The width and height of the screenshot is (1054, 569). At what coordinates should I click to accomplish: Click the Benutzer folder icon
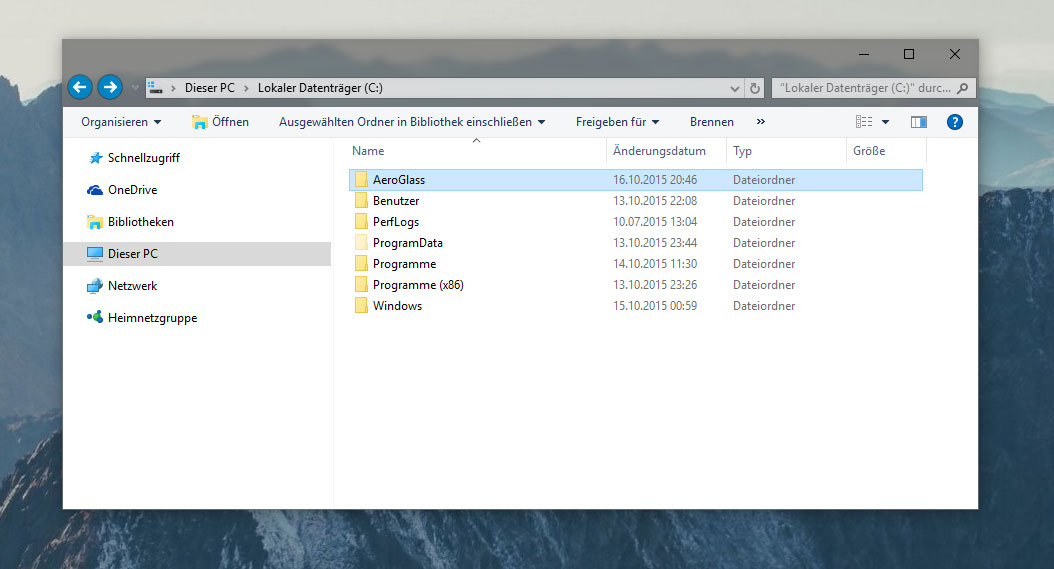click(x=361, y=200)
